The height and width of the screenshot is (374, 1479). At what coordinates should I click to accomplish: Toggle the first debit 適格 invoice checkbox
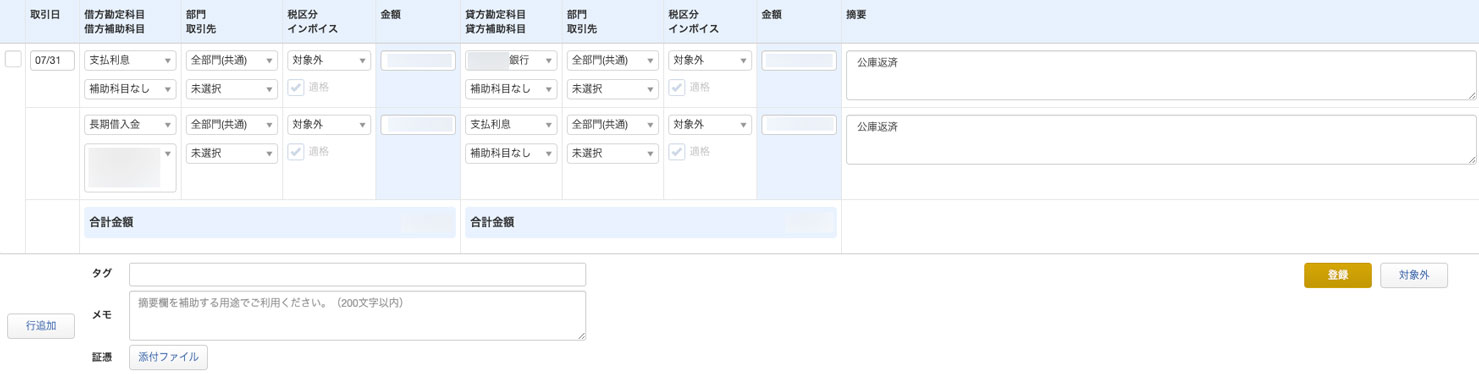(296, 88)
